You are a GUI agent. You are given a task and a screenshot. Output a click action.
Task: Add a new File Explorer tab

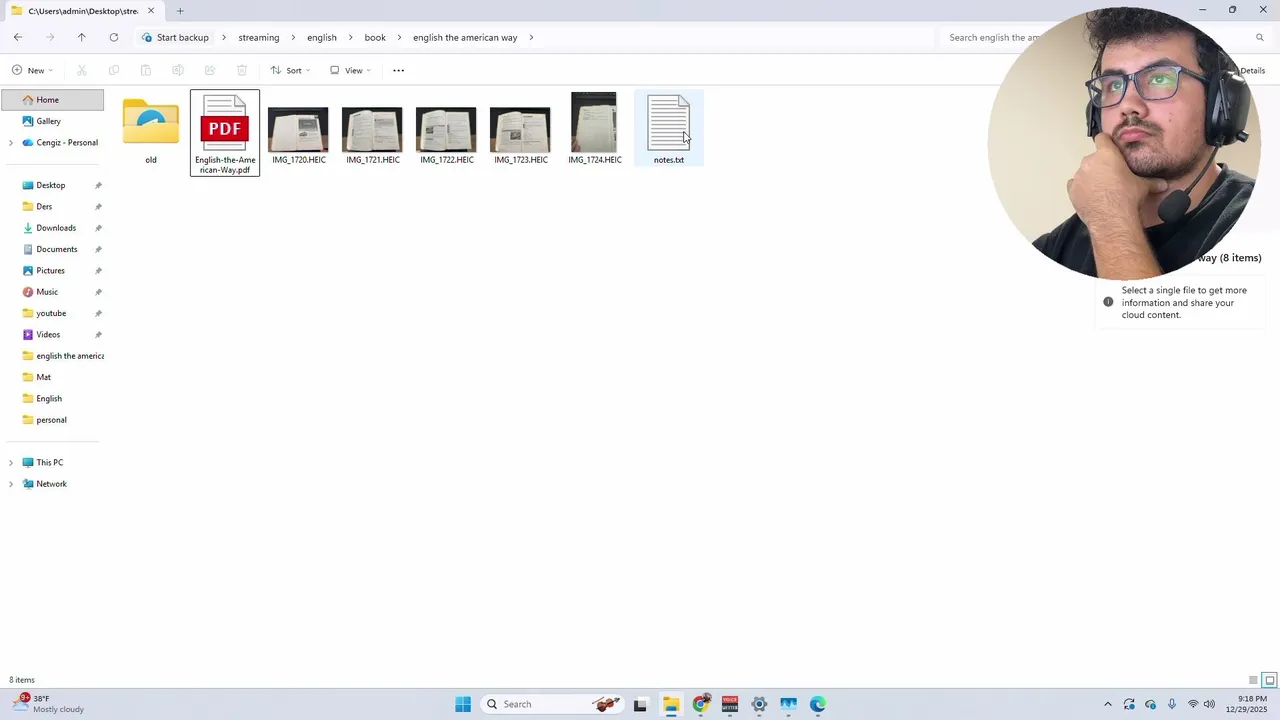click(x=180, y=11)
